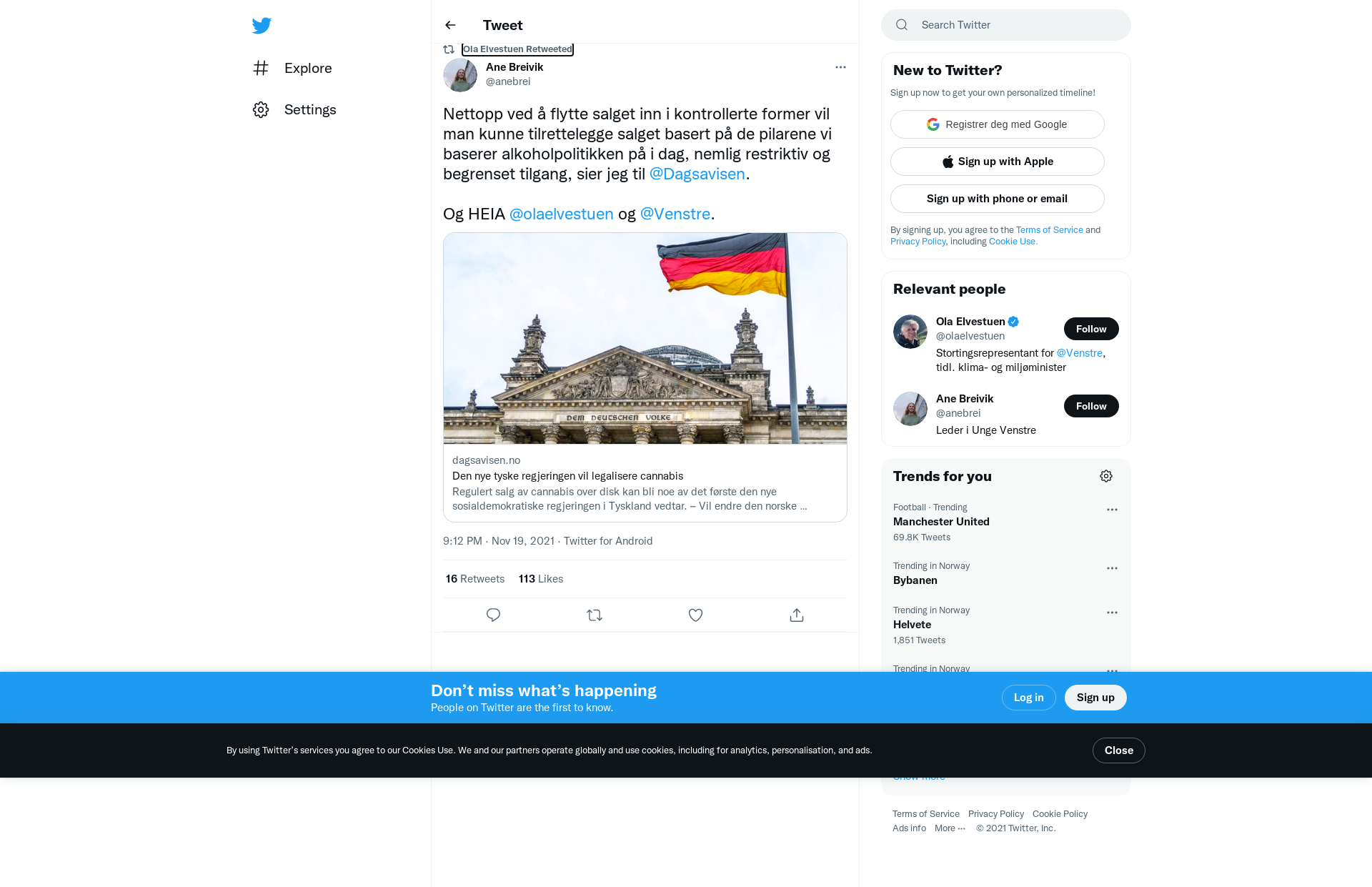The image size is (1372, 887).
Task: Like the tweet with the heart icon
Action: point(695,615)
